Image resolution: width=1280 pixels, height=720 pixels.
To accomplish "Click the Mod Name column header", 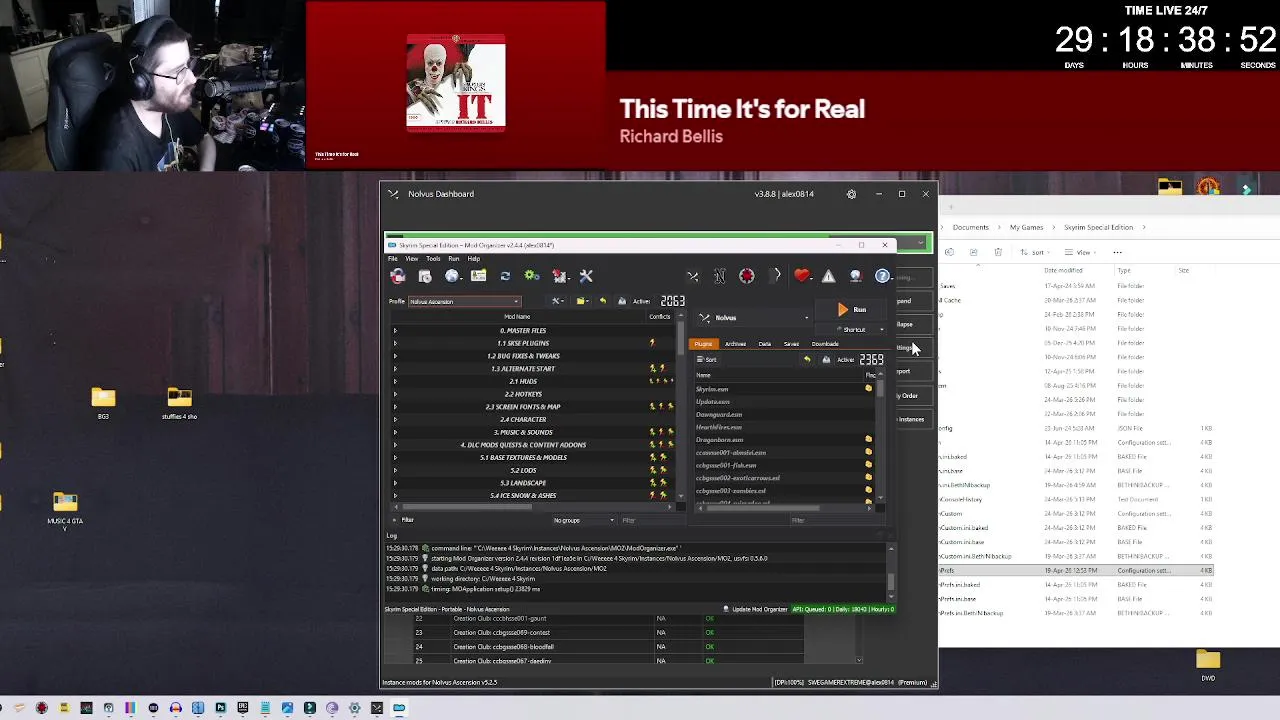I will [517, 317].
